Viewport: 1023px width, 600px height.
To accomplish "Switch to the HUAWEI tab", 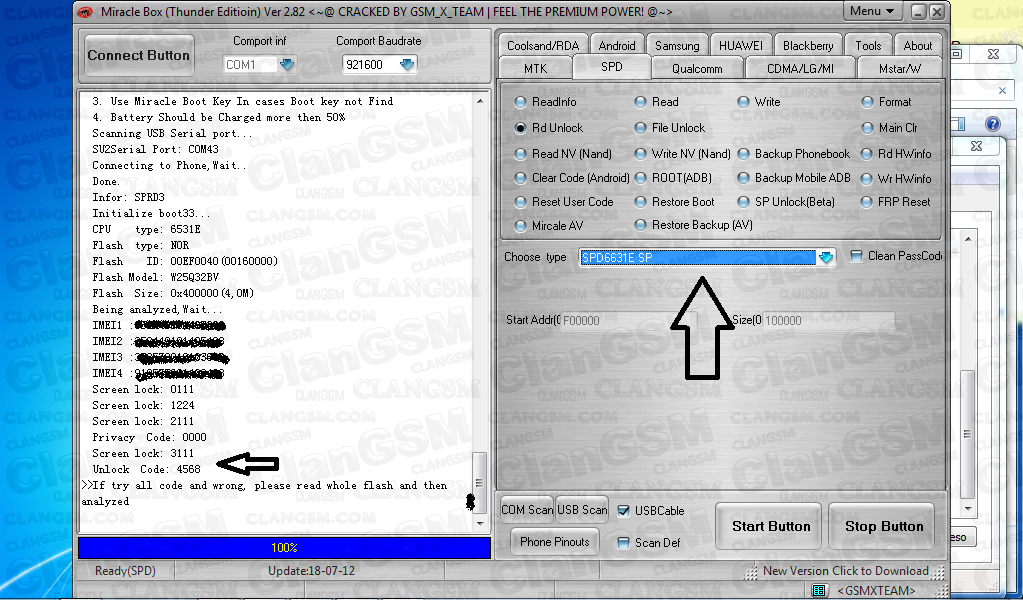I will (741, 46).
